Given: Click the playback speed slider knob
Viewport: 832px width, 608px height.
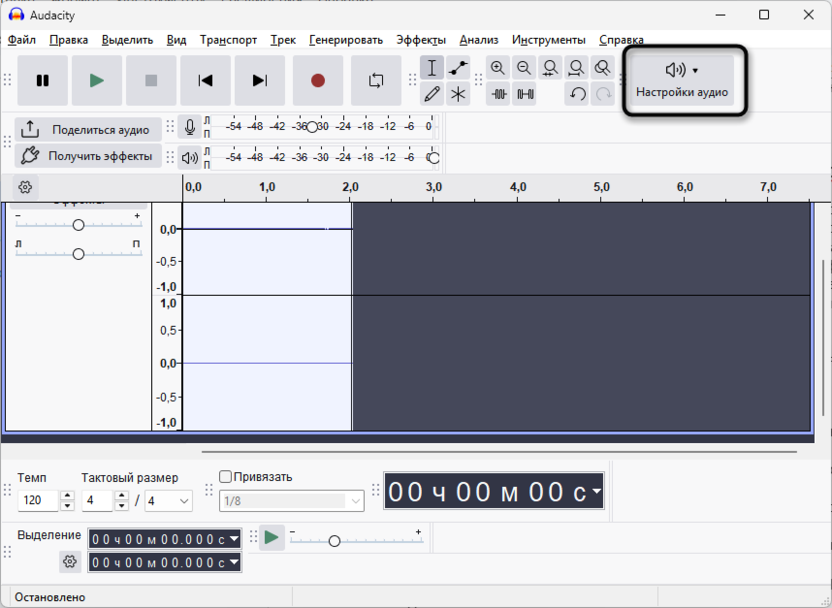Looking at the screenshot, I should [334, 541].
